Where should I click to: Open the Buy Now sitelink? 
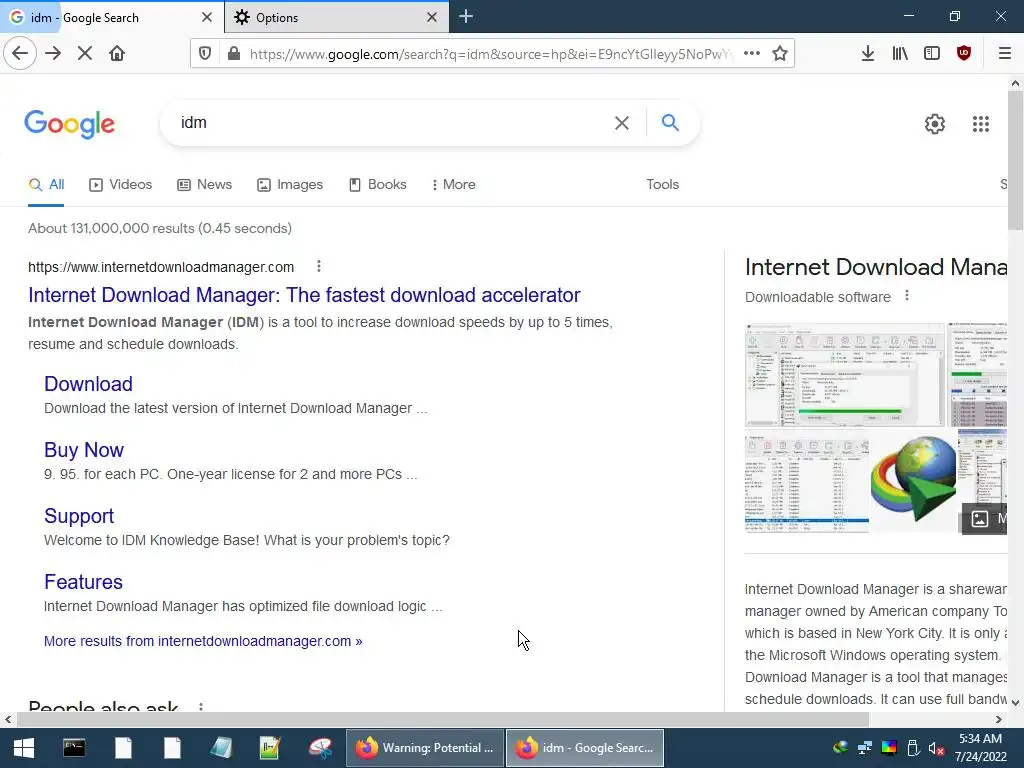click(84, 450)
